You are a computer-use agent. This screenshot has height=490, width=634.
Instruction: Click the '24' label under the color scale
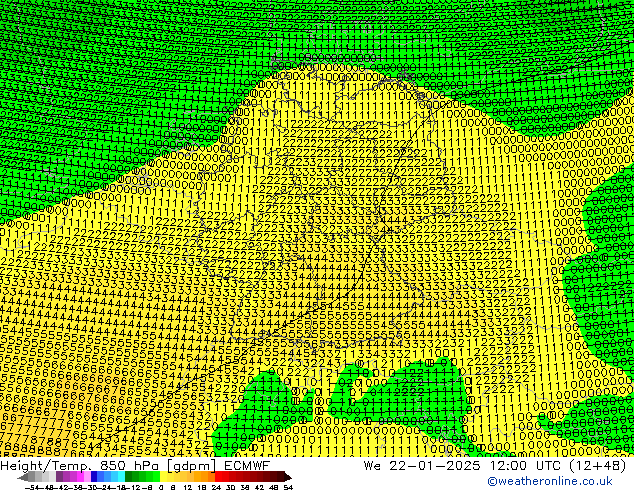coord(216,487)
